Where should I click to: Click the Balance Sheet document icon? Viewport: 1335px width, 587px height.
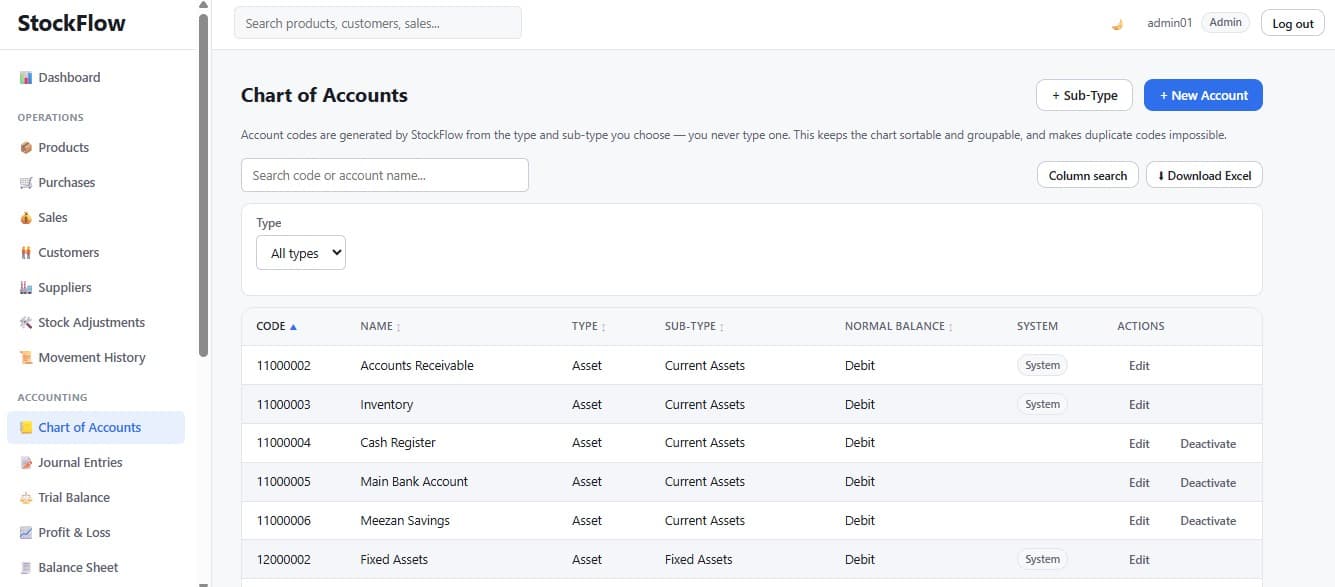tap(26, 568)
